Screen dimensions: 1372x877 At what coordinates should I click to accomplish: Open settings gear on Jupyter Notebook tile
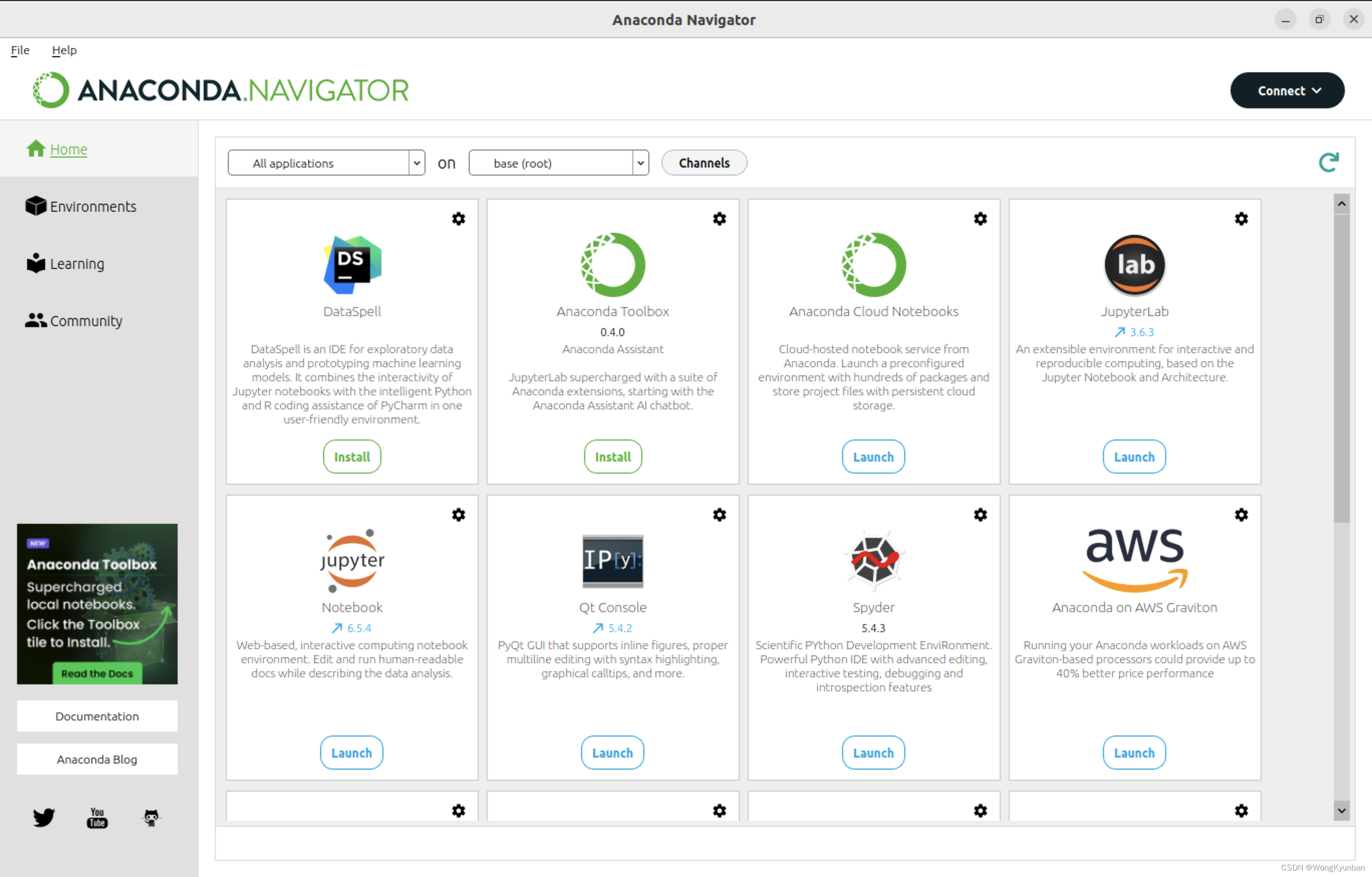pyautogui.click(x=458, y=515)
